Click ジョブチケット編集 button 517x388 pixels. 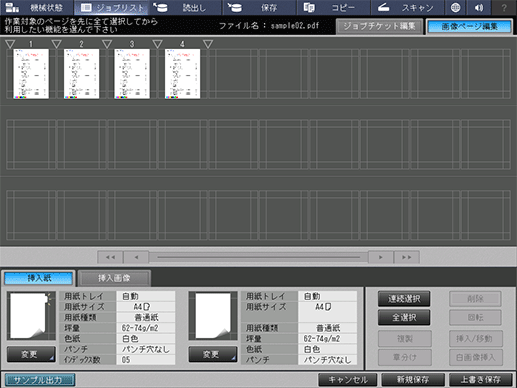coord(379,26)
